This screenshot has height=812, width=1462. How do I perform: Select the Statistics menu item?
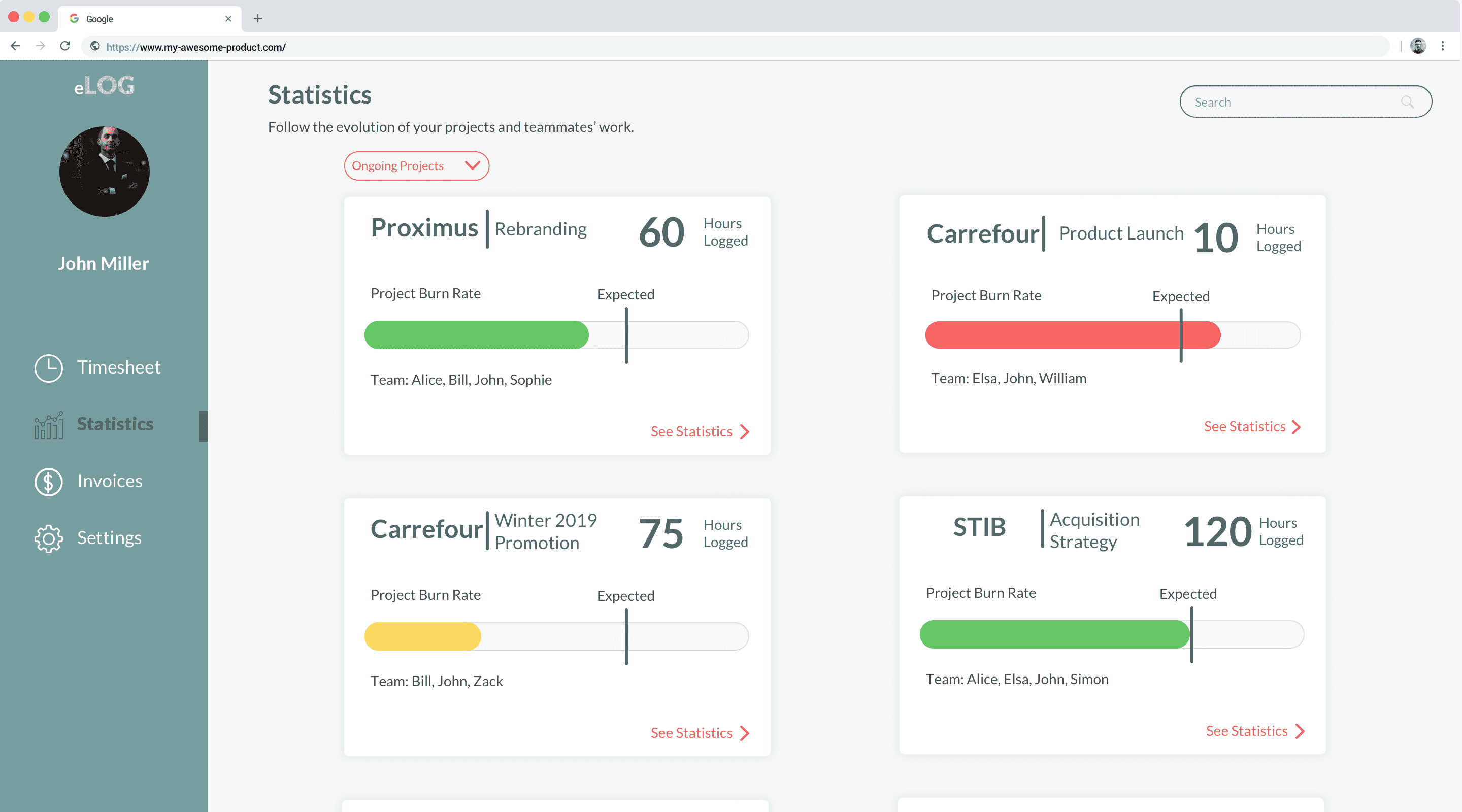pos(94,425)
